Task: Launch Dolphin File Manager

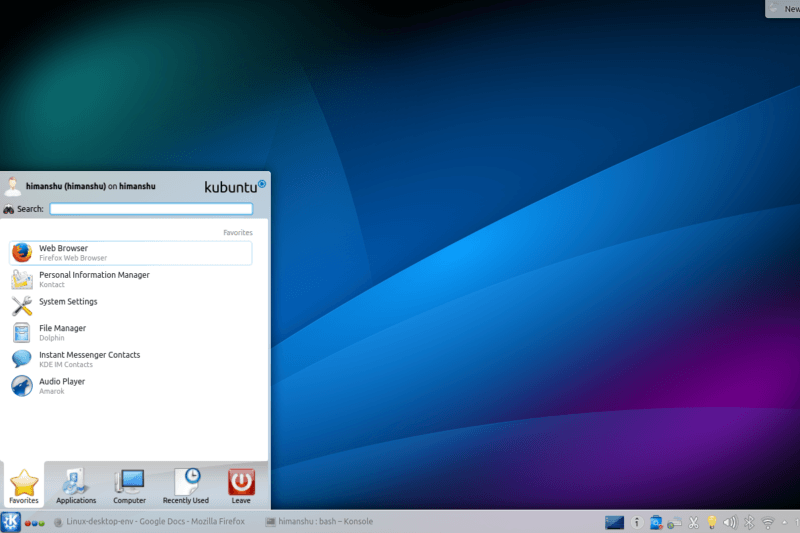Action: 131,333
